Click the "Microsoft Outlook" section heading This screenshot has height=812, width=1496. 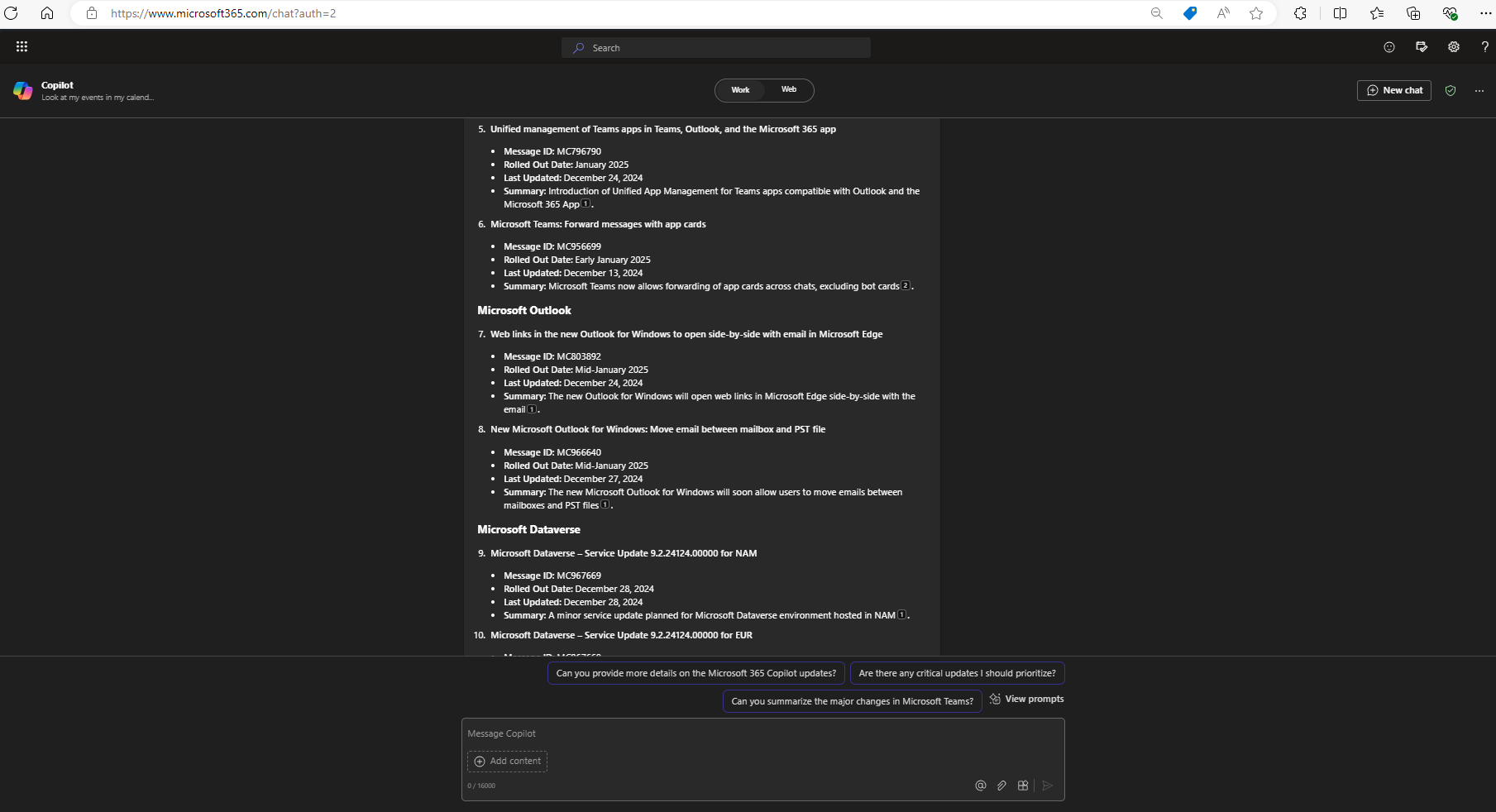[524, 311]
